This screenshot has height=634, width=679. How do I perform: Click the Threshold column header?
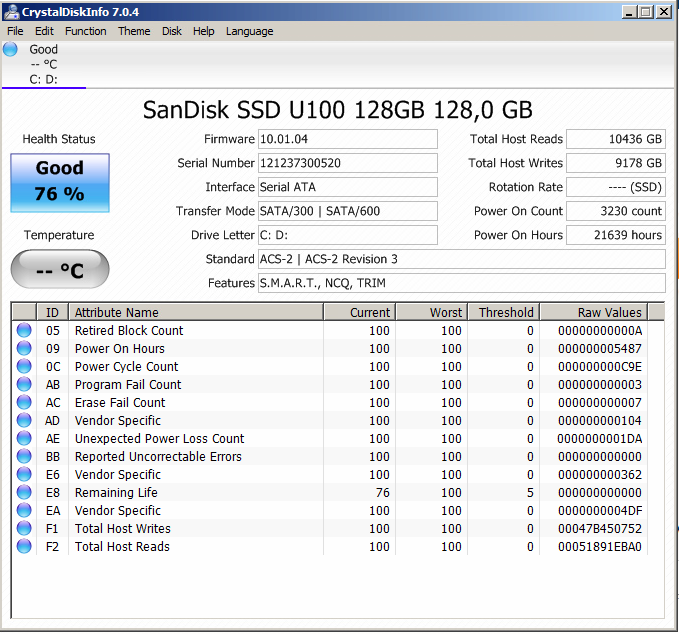click(x=504, y=312)
